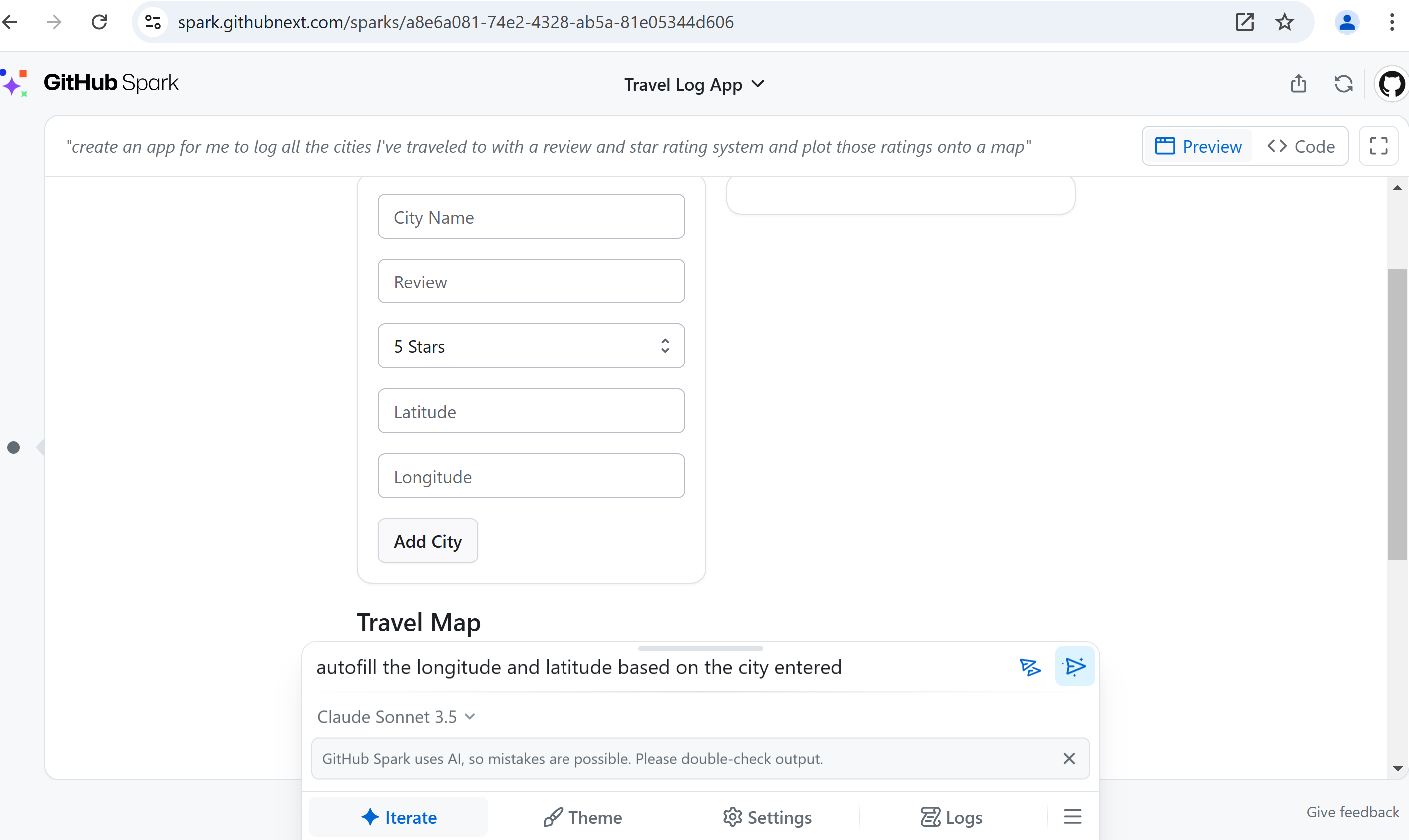Expand the Travel Log App dropdown

pyautogui.click(x=694, y=84)
